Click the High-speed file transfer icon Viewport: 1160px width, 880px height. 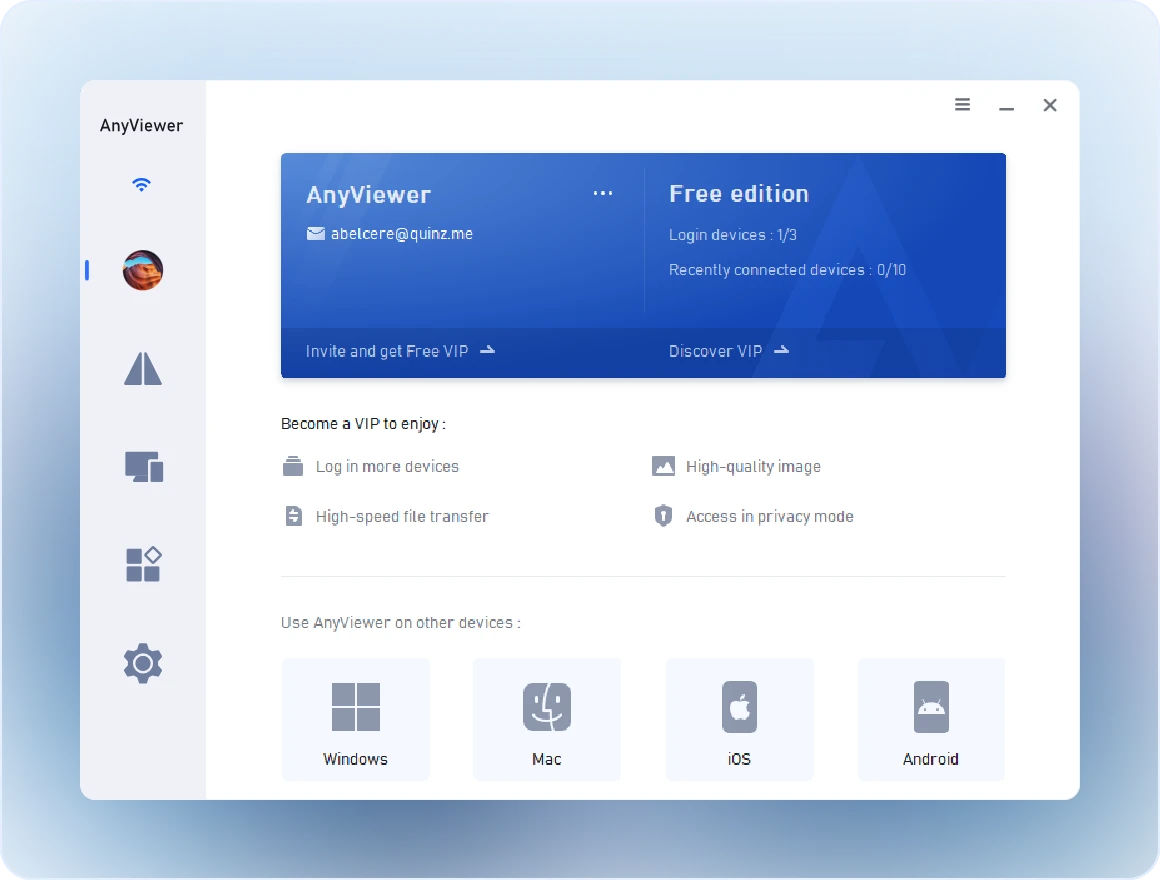point(294,516)
